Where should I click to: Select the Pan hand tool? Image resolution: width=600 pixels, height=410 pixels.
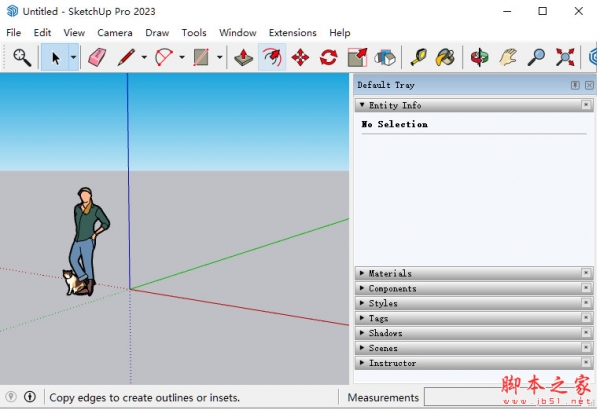[508, 57]
